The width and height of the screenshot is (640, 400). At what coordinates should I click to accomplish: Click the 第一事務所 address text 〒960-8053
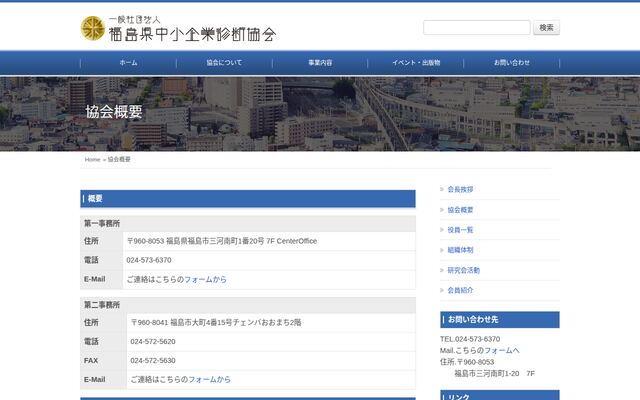coord(222,241)
